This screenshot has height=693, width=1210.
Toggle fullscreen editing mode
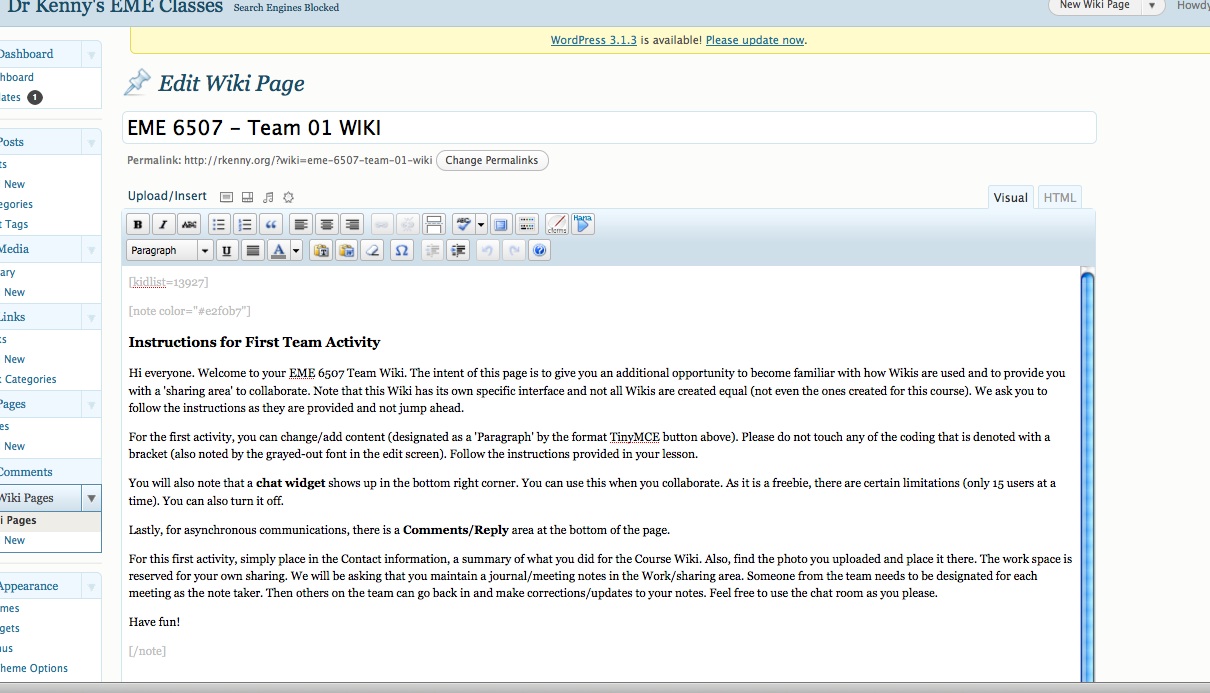click(501, 224)
